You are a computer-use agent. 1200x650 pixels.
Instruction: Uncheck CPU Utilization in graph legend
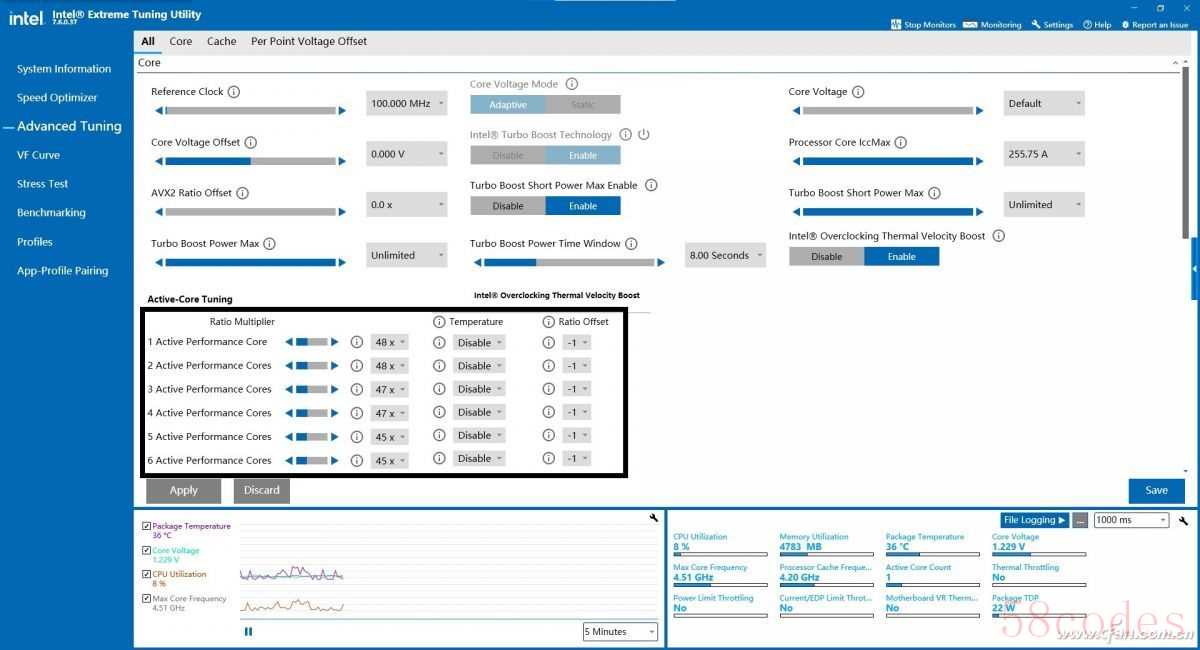(x=147, y=574)
